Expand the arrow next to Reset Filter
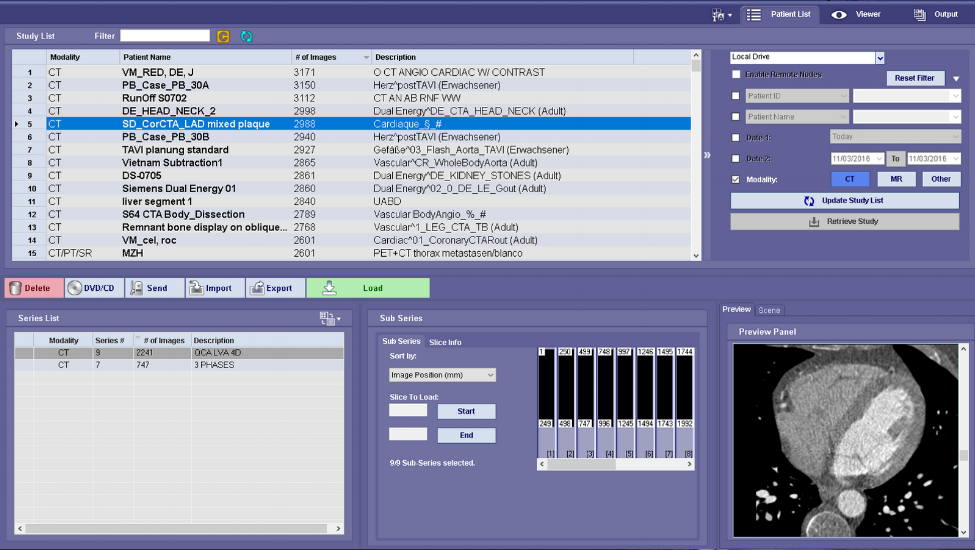 (x=955, y=78)
